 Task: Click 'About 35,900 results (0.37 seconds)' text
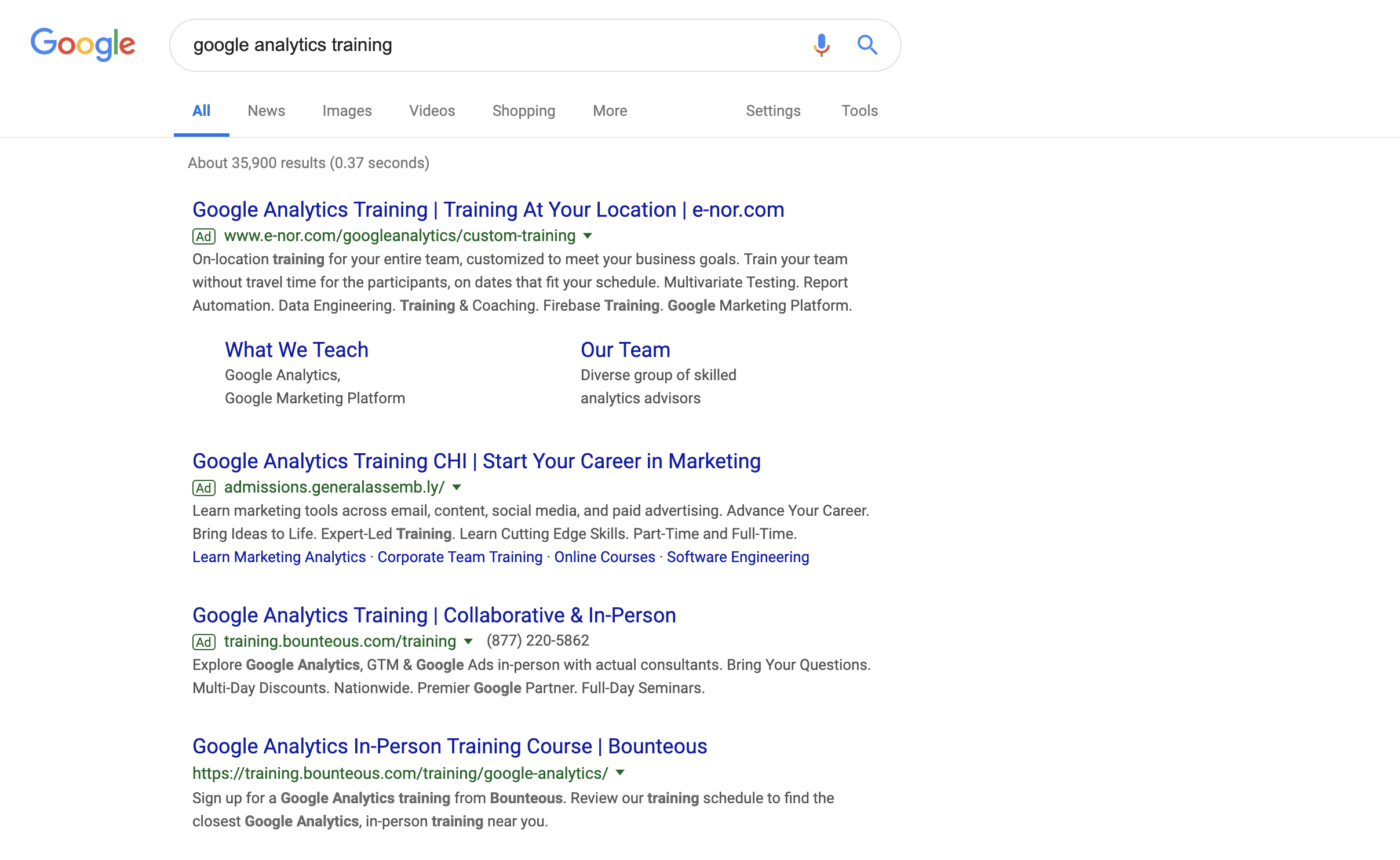click(308, 163)
